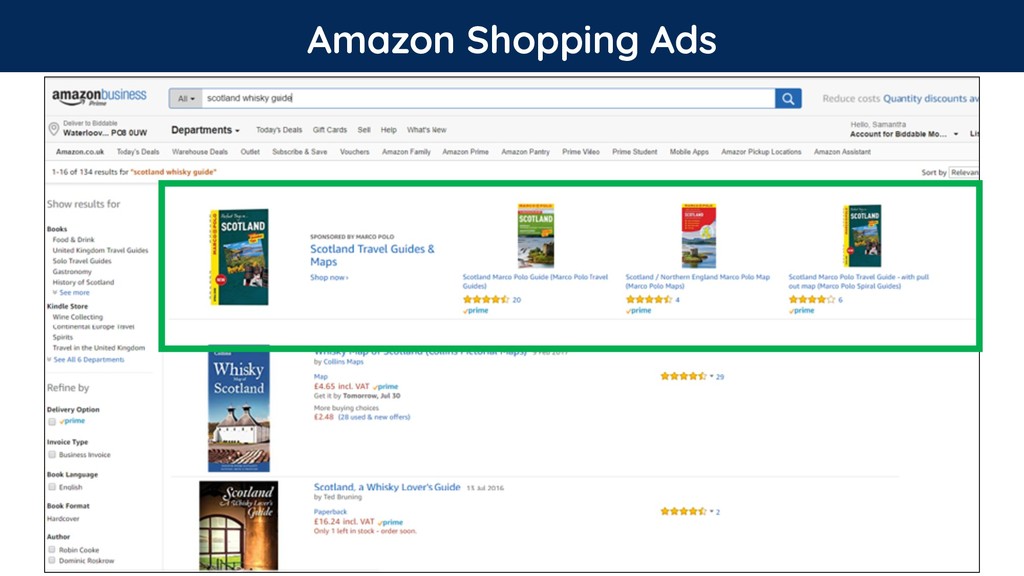1024x576 pixels.
Task: Tick the Prime delivery option checkbox
Action: pos(52,422)
